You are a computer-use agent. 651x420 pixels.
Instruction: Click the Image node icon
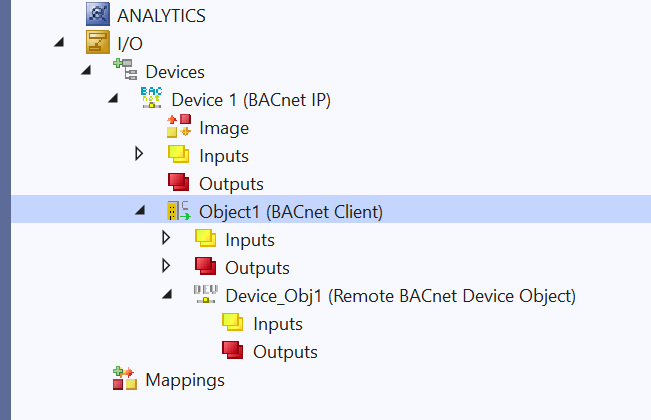click(x=179, y=126)
